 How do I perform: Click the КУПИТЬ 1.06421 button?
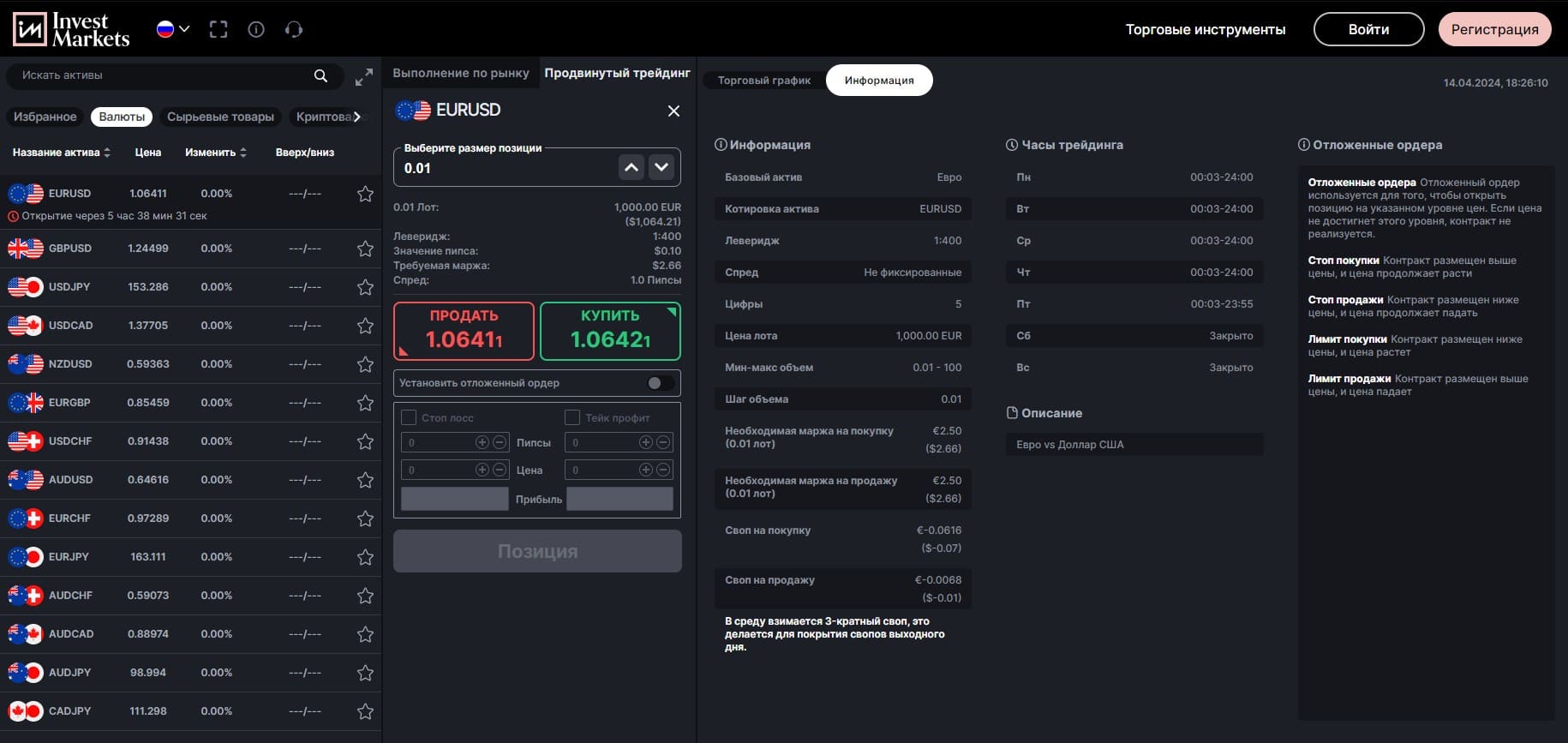[x=610, y=331]
